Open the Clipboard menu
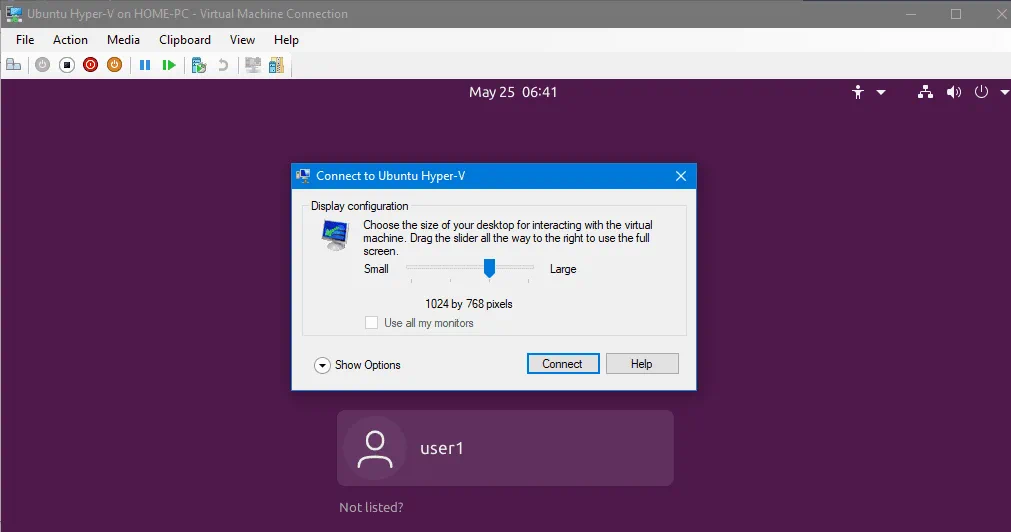The height and width of the screenshot is (532, 1011). point(185,40)
